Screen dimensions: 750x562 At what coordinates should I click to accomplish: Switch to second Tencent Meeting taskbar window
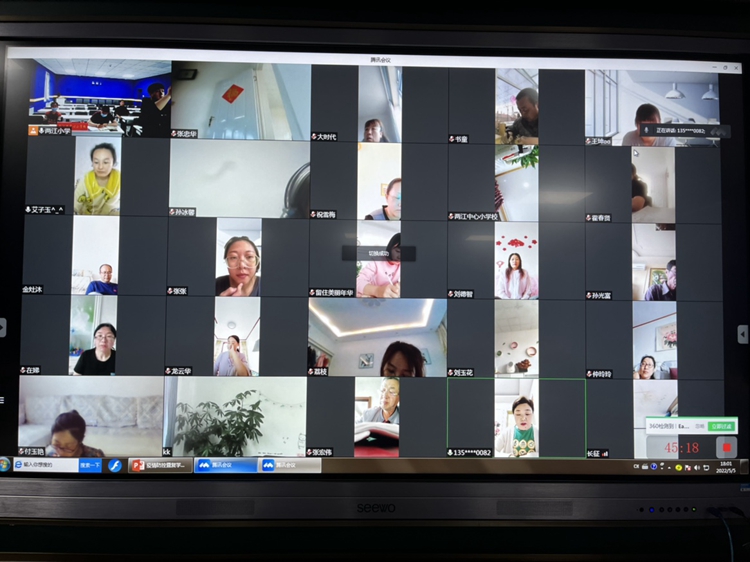pyautogui.click(x=290, y=465)
